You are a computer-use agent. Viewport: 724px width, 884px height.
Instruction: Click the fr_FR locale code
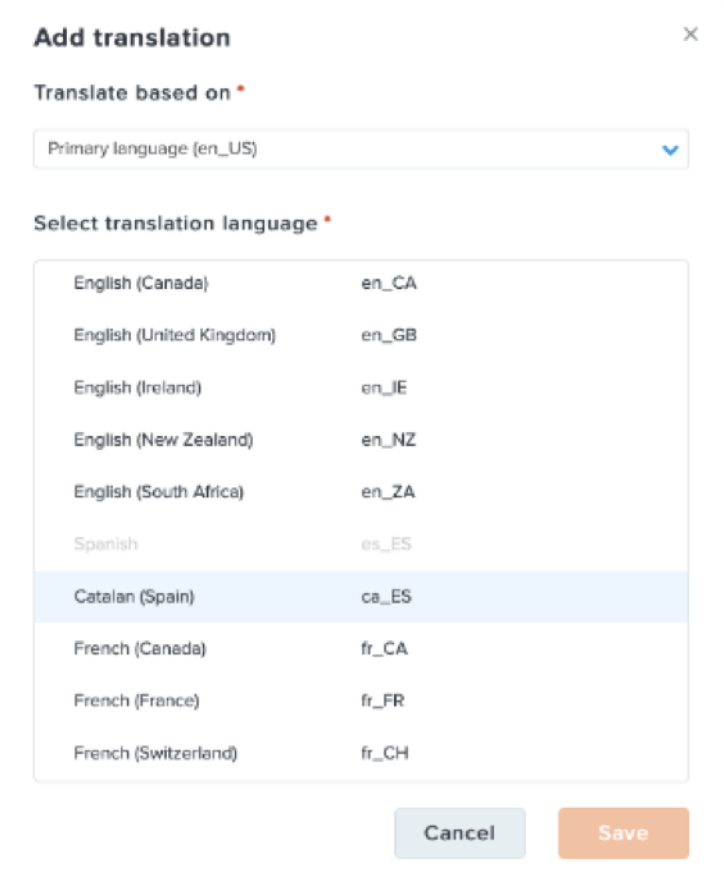point(385,701)
